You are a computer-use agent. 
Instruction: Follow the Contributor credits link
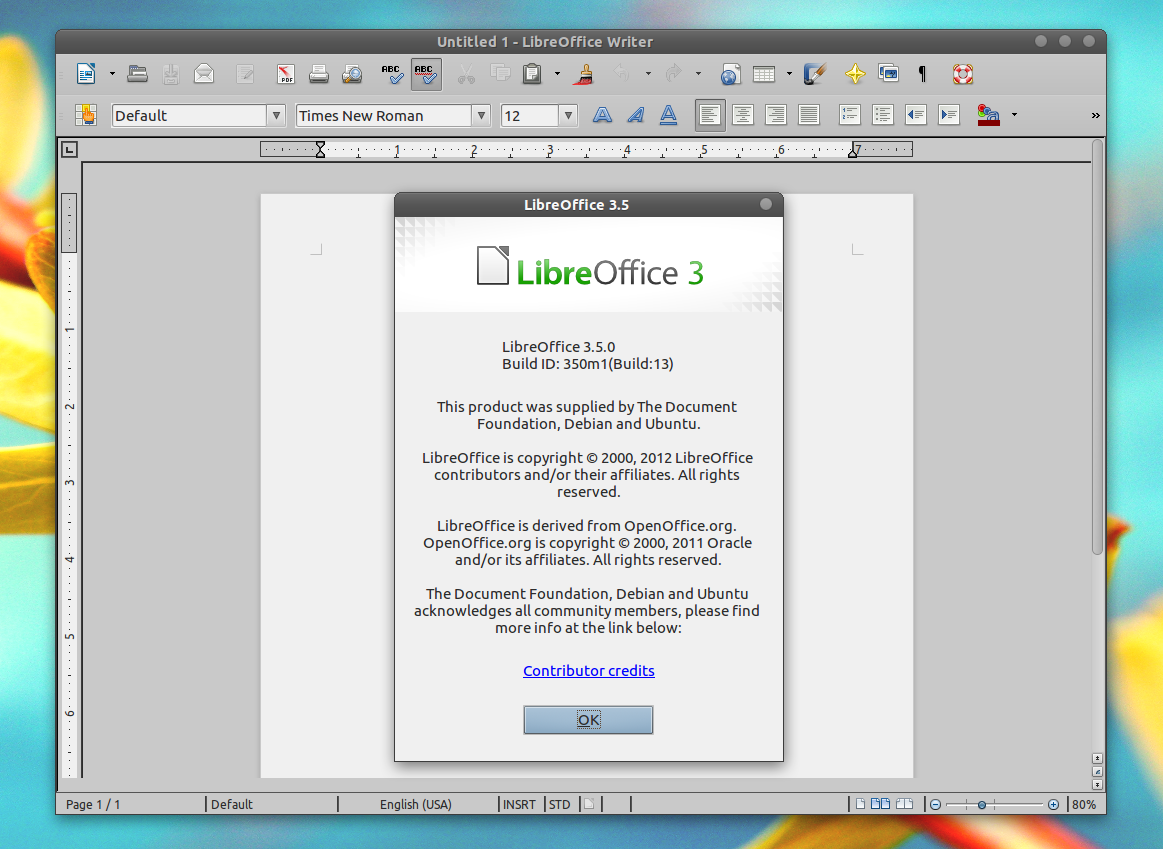[x=589, y=670]
